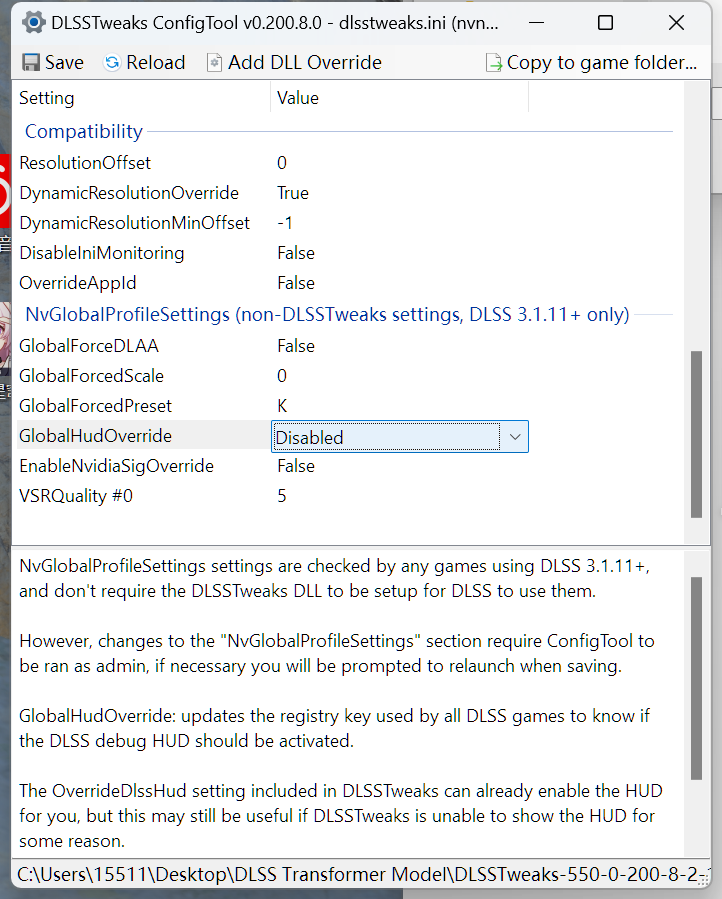
Task: Edit the VSRQuality #0 value field
Action: [283, 496]
